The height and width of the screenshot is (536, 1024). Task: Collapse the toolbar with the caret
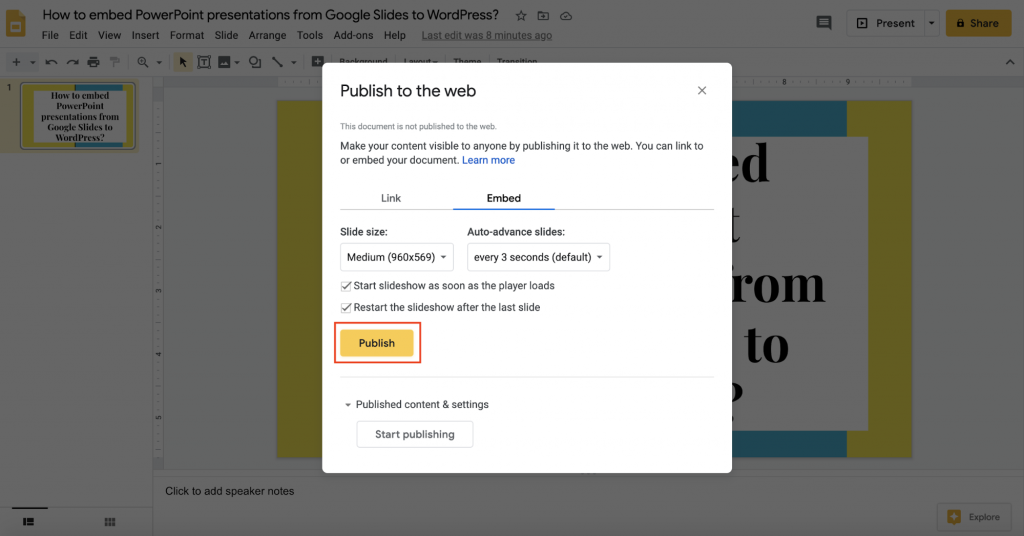click(1010, 62)
